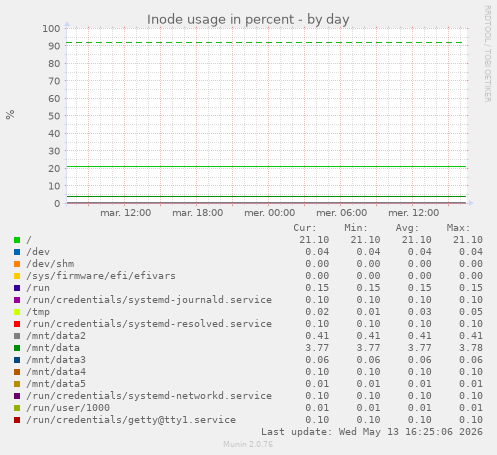Click the /tmp legend label
Viewport: 497px width, 455px height.
(38, 312)
